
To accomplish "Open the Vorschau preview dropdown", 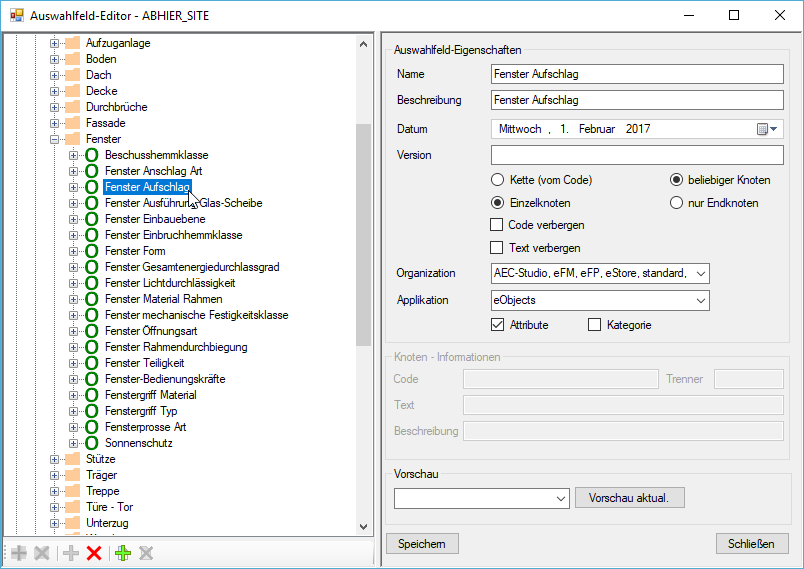I will point(561,499).
